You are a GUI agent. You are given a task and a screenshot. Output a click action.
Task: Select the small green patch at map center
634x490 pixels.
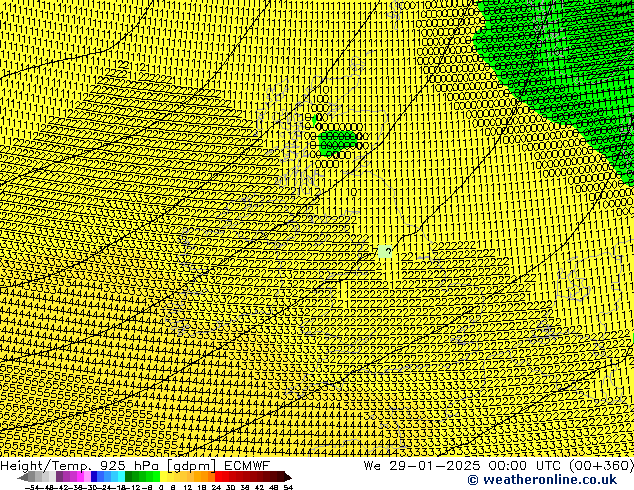(338, 143)
